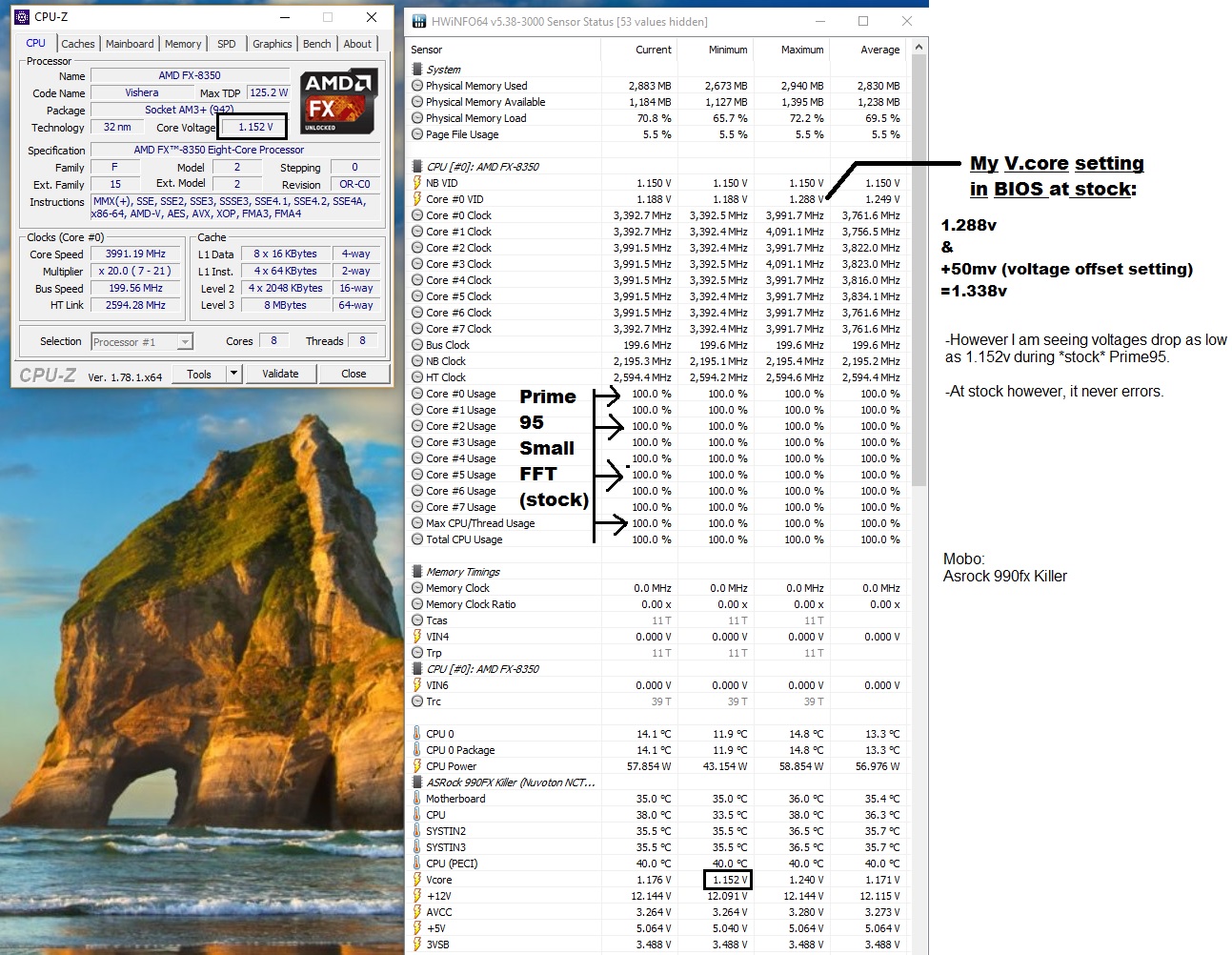Select the Max CPU/Thread Usage row
The width and height of the screenshot is (1232, 955).
click(x=656, y=523)
